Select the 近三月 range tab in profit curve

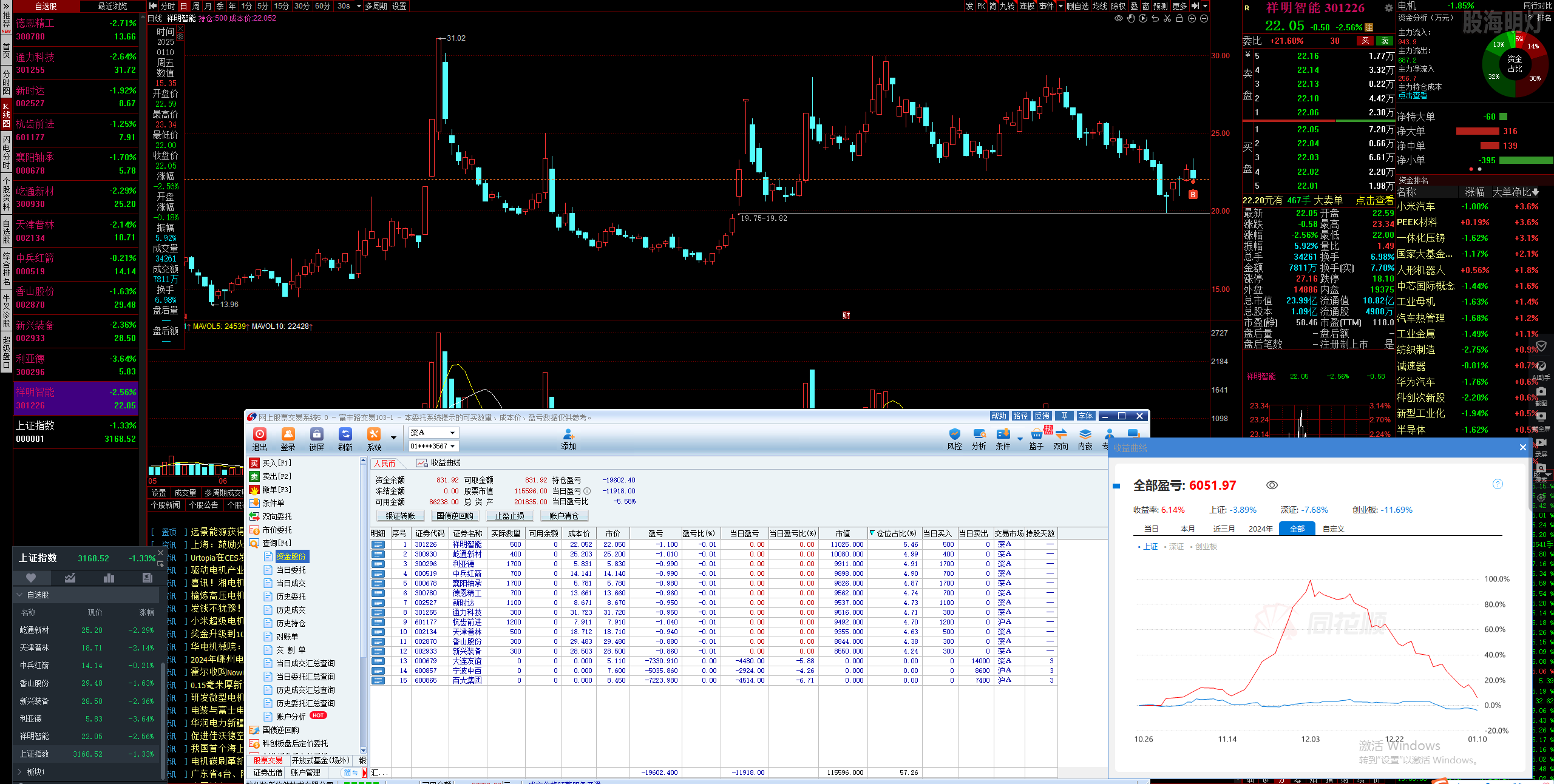click(x=1224, y=529)
